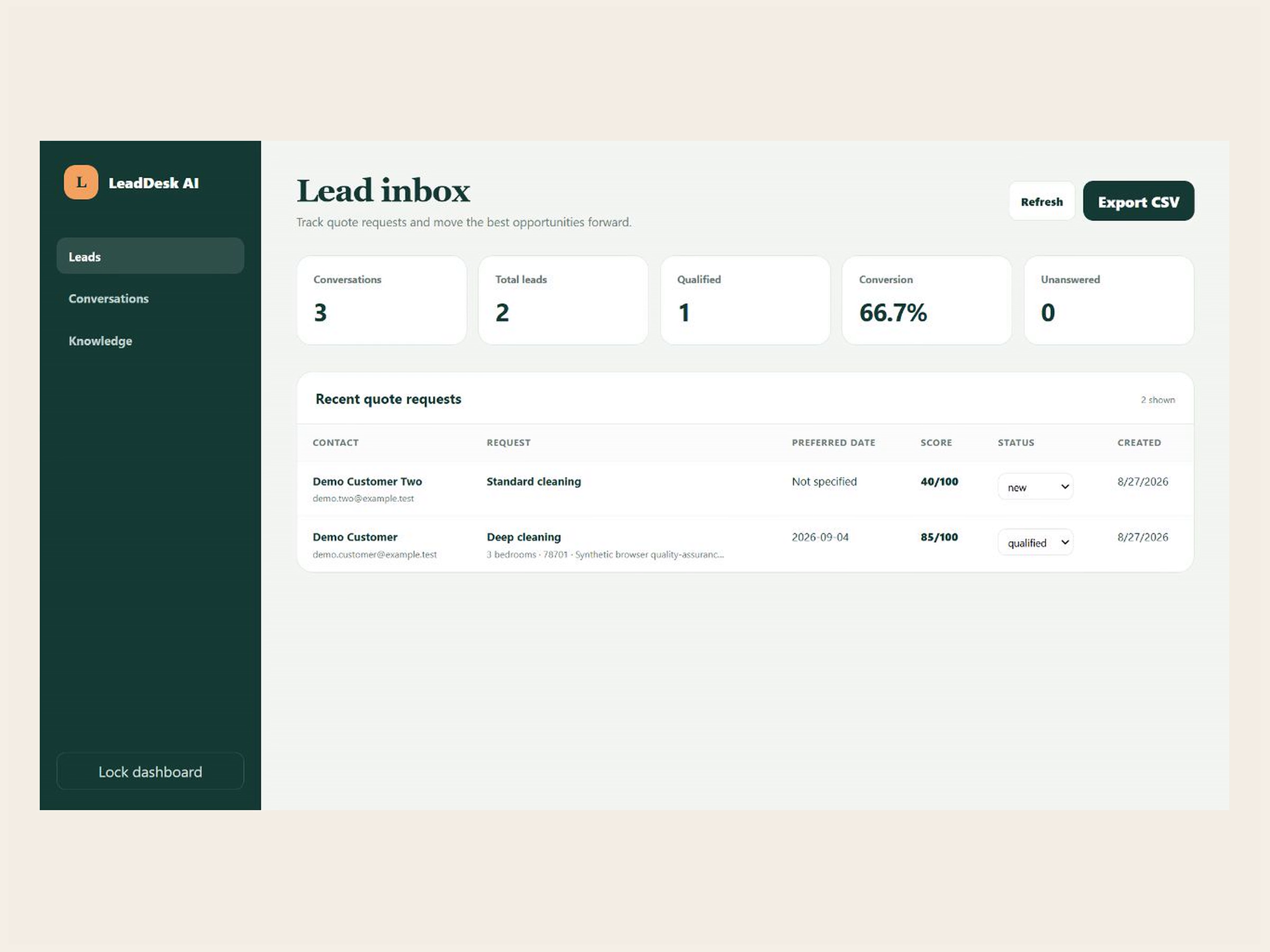The image size is (1270, 952).
Task: Click the 3 bedrooms request detail line
Action: [605, 554]
